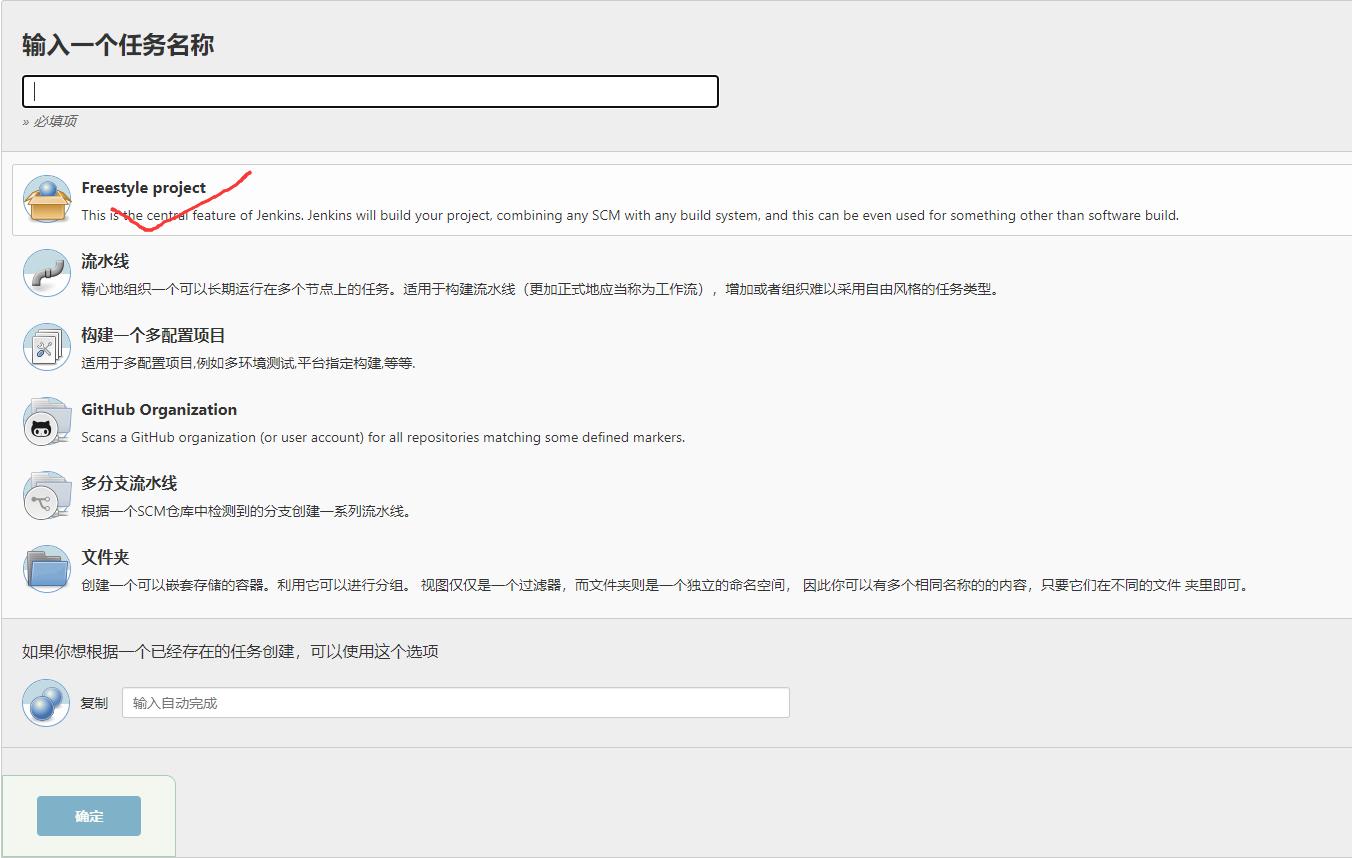Select the Freestyle project box icon
This screenshot has height=858, width=1352.
tap(47, 199)
